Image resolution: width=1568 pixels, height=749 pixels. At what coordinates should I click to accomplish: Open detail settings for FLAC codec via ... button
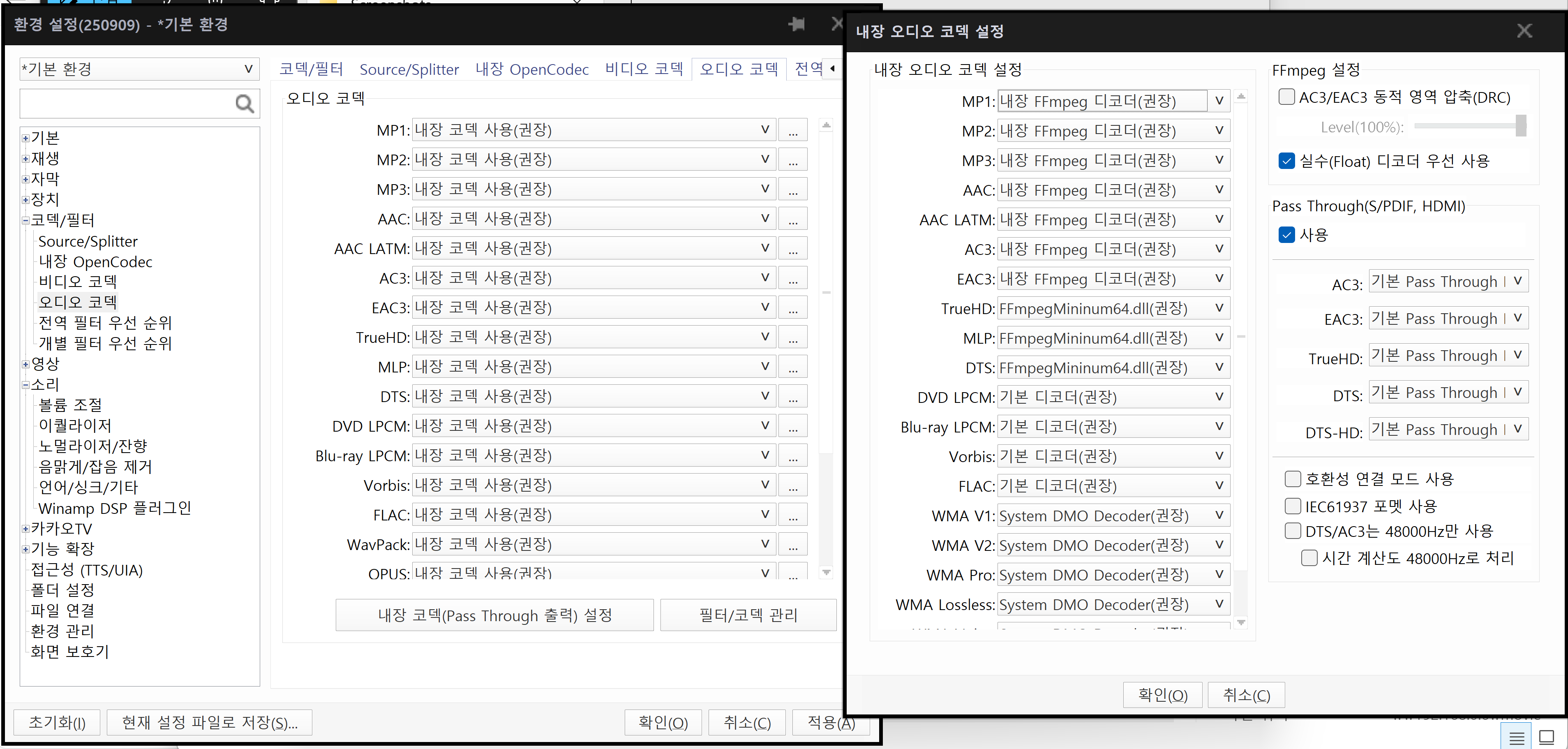792,514
